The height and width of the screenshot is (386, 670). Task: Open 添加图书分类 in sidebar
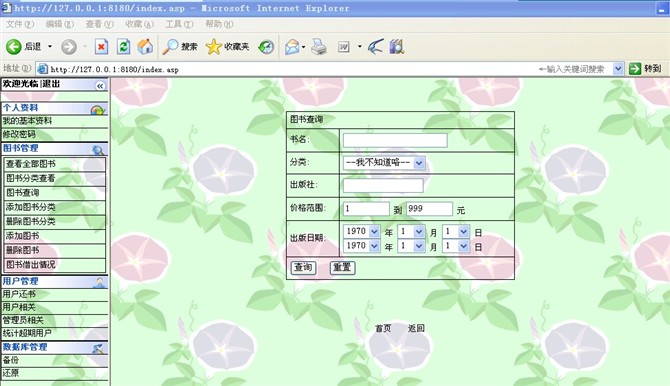30,207
